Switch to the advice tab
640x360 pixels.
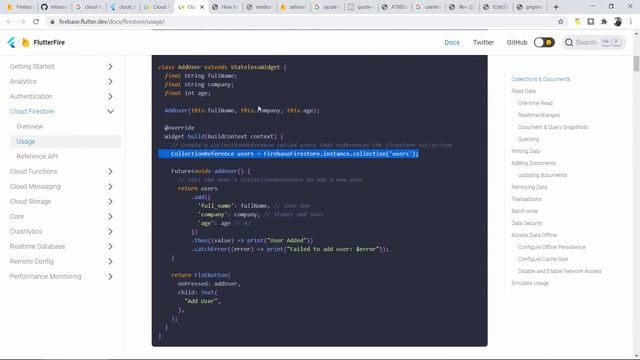pos(293,7)
